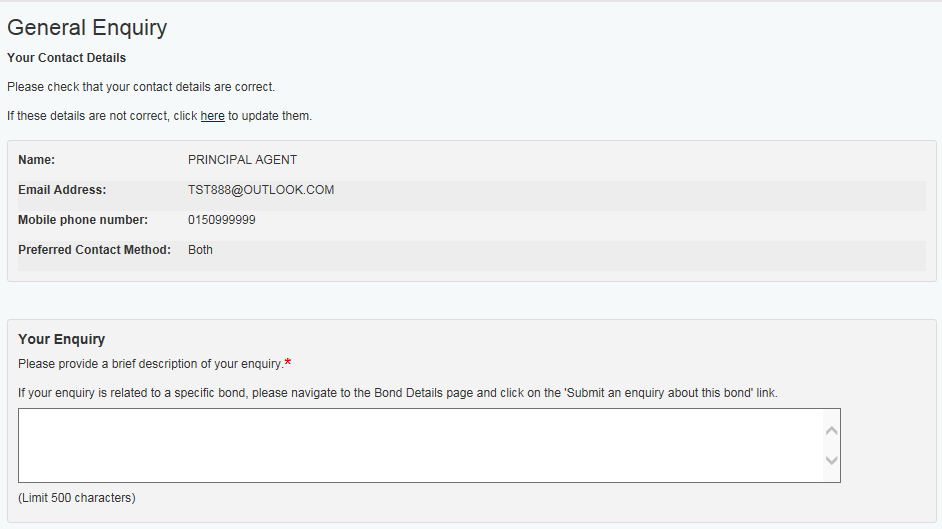942x529 pixels.
Task: Select the 'Email Address:' label
Action: click(x=62, y=190)
